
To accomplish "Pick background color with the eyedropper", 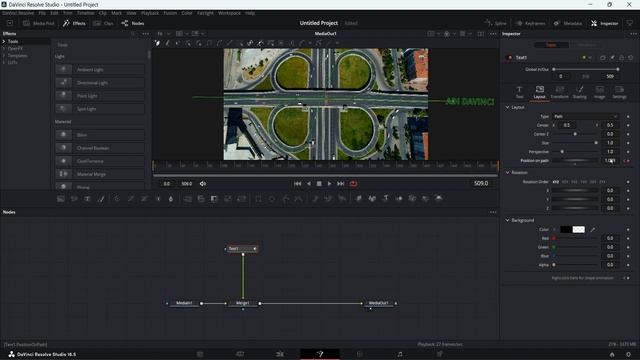I will (x=593, y=229).
